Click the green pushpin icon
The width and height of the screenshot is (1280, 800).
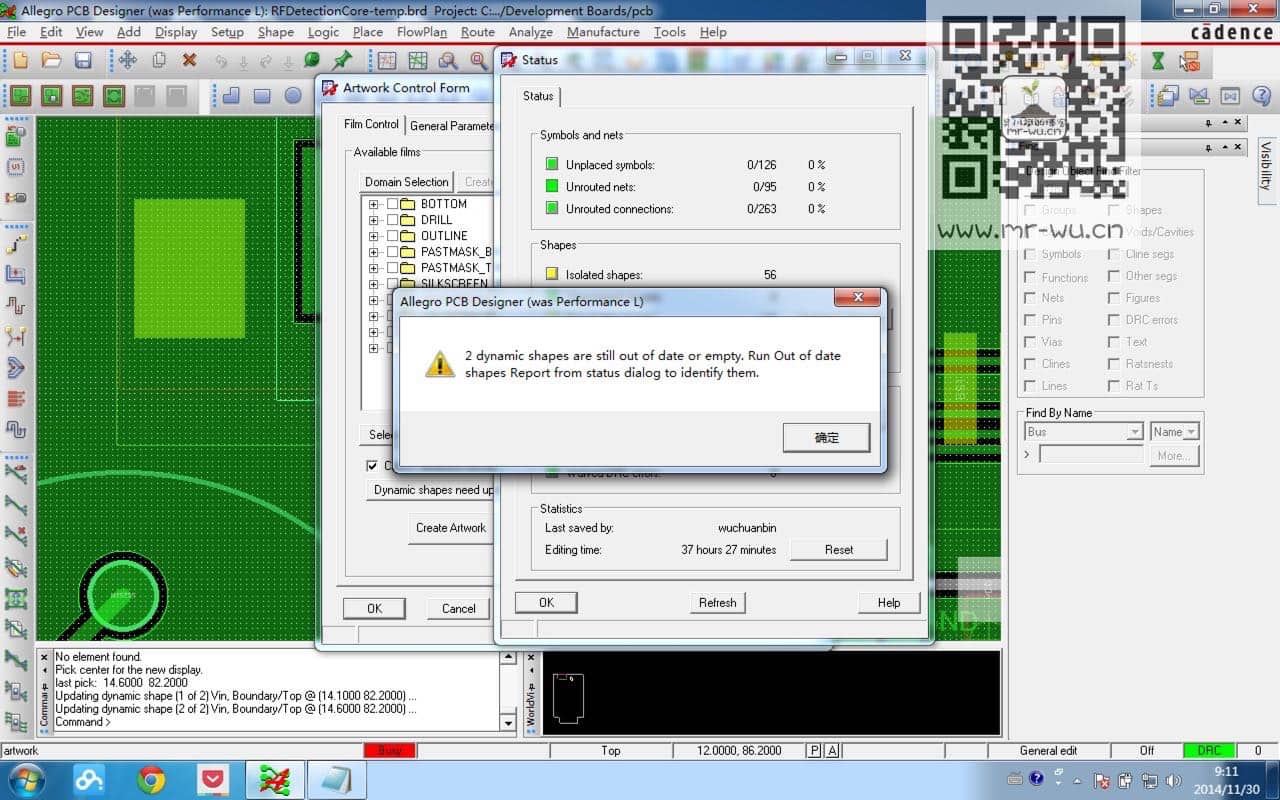[343, 60]
